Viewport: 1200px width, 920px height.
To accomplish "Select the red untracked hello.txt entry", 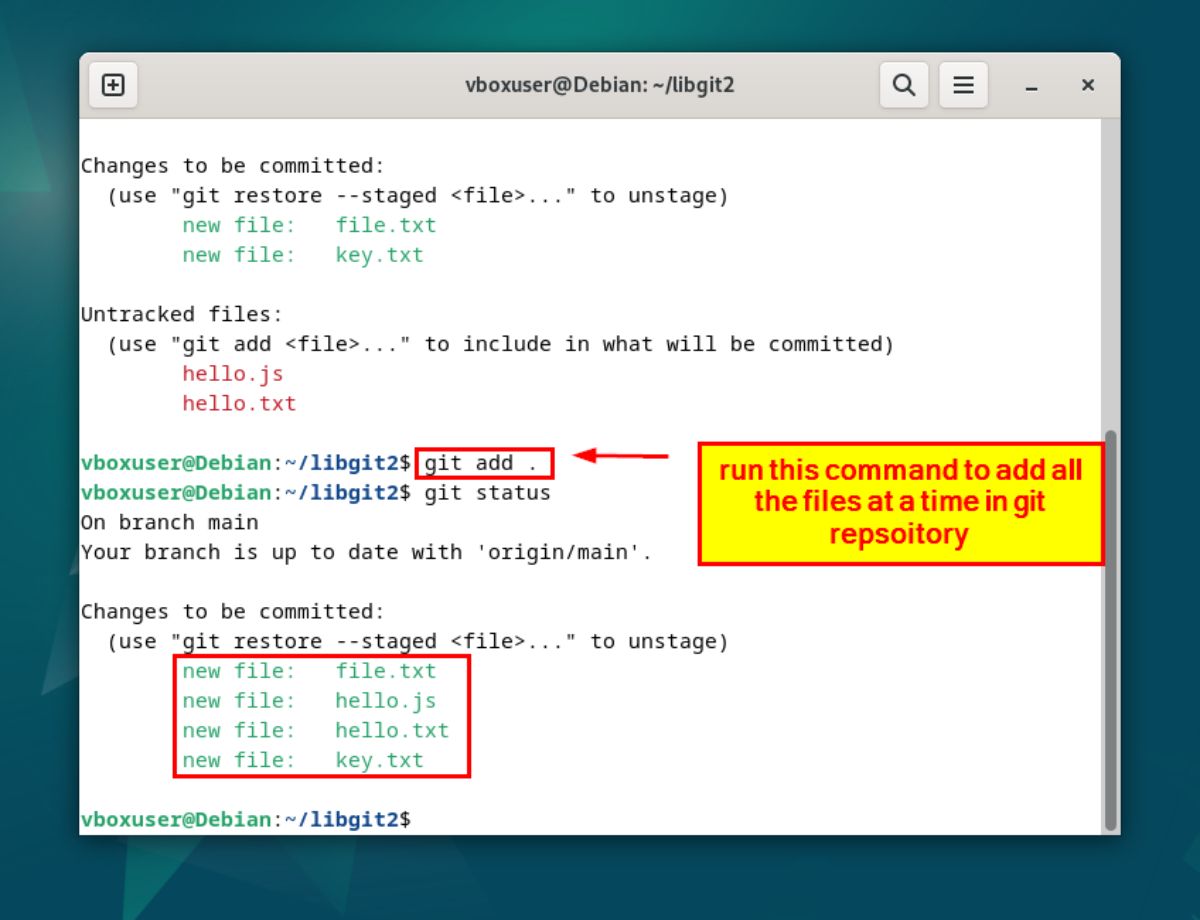I will point(239,404).
